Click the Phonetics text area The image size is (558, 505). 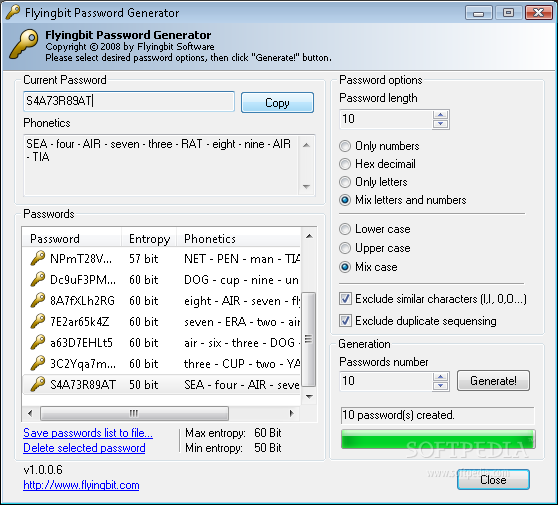click(161, 165)
